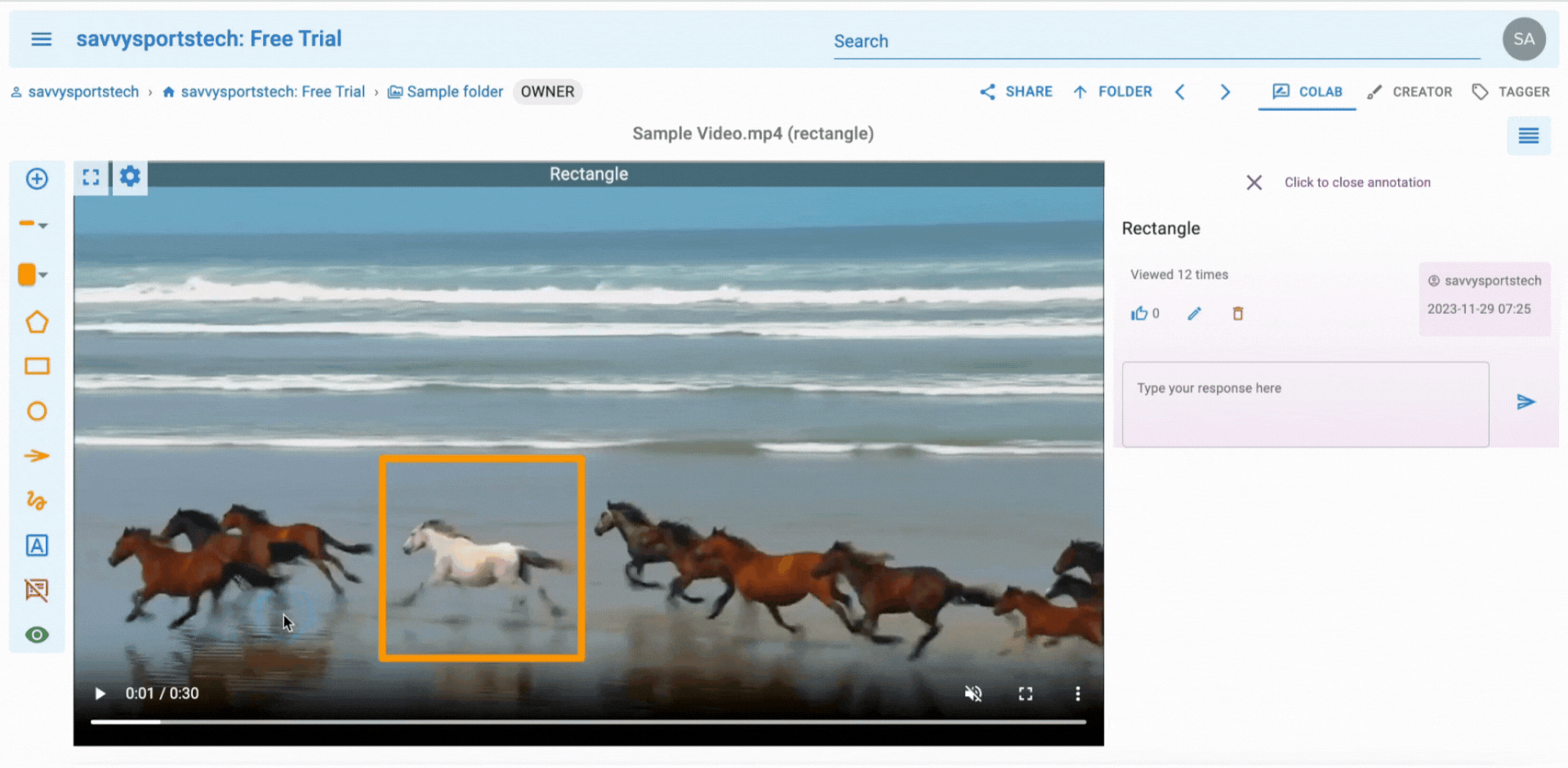Delete the Rectangle annotation
Image resolution: width=1568 pixels, height=768 pixels.
(x=1238, y=314)
